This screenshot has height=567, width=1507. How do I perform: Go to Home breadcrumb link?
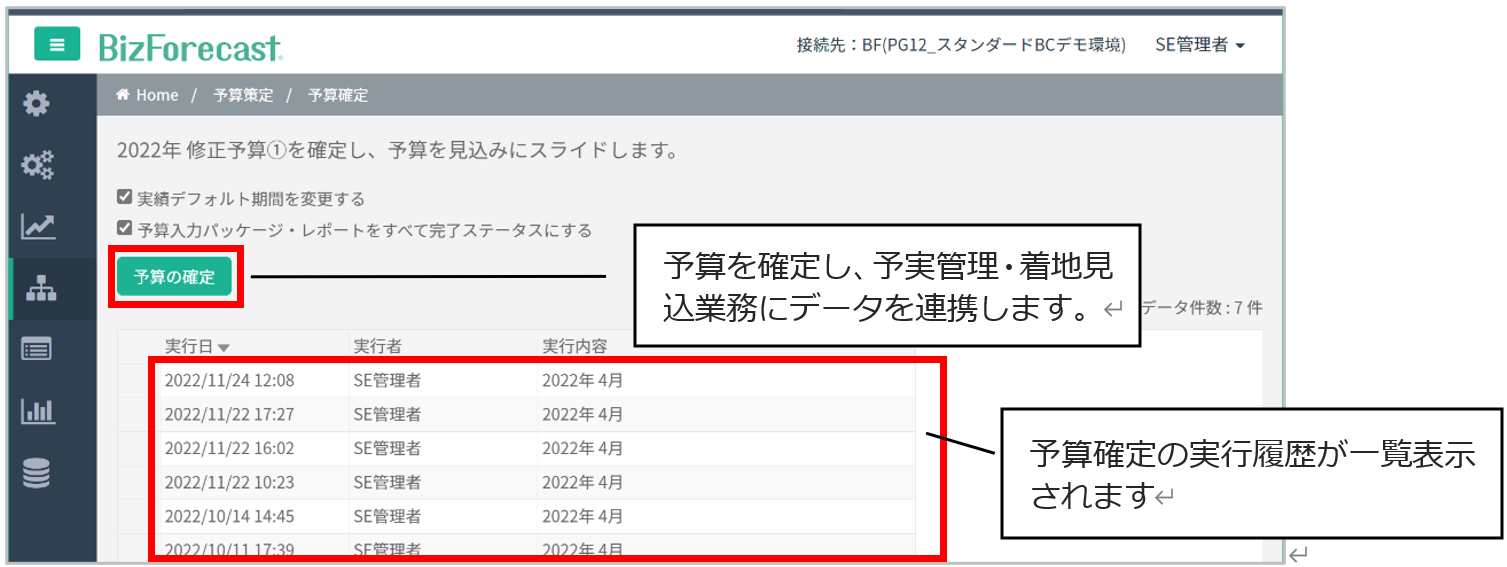[148, 95]
